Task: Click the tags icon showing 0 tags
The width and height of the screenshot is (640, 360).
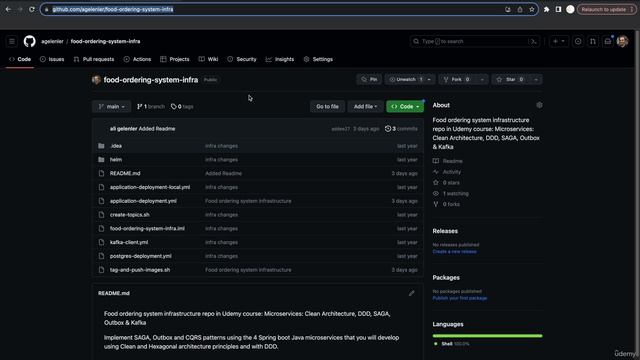Action: click(173, 107)
